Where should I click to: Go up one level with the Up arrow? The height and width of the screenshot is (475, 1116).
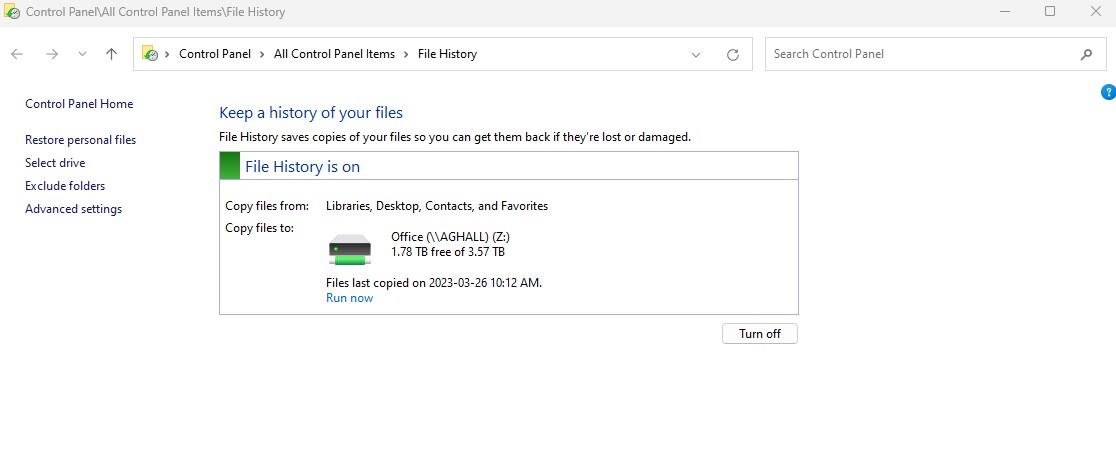[111, 54]
